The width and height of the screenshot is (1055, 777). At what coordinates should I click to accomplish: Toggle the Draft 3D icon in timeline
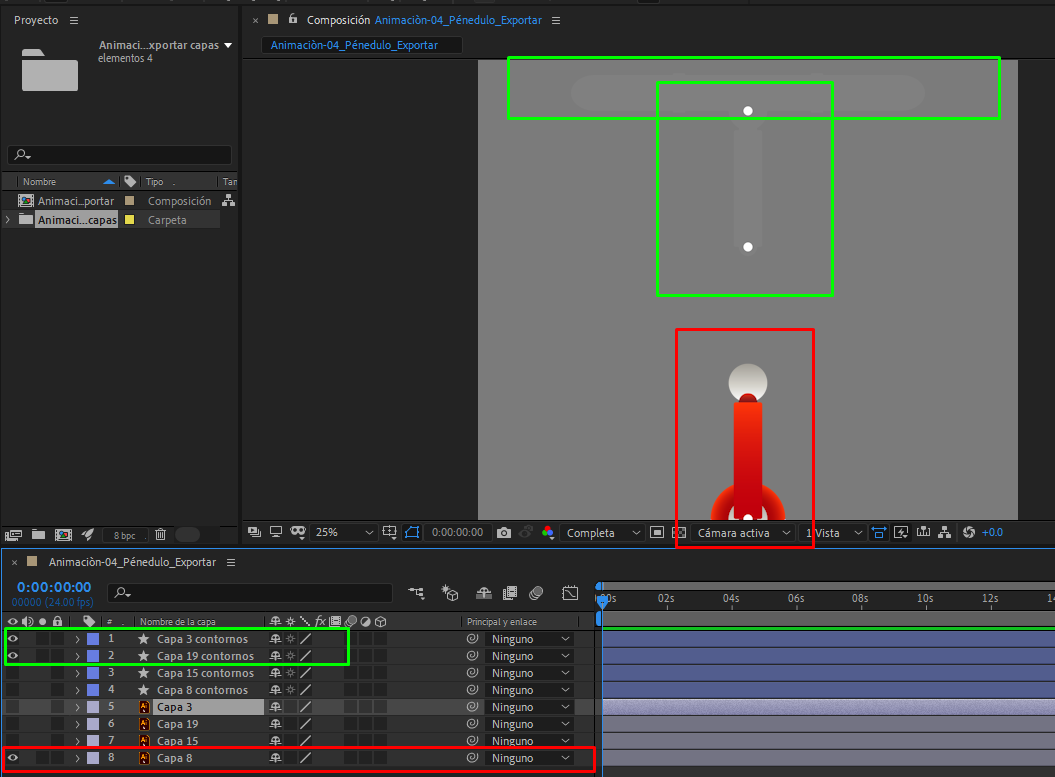449,593
